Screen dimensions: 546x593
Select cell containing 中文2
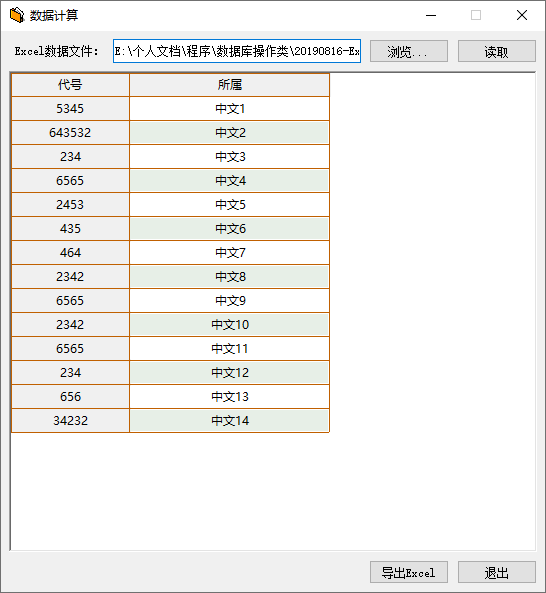coord(230,133)
